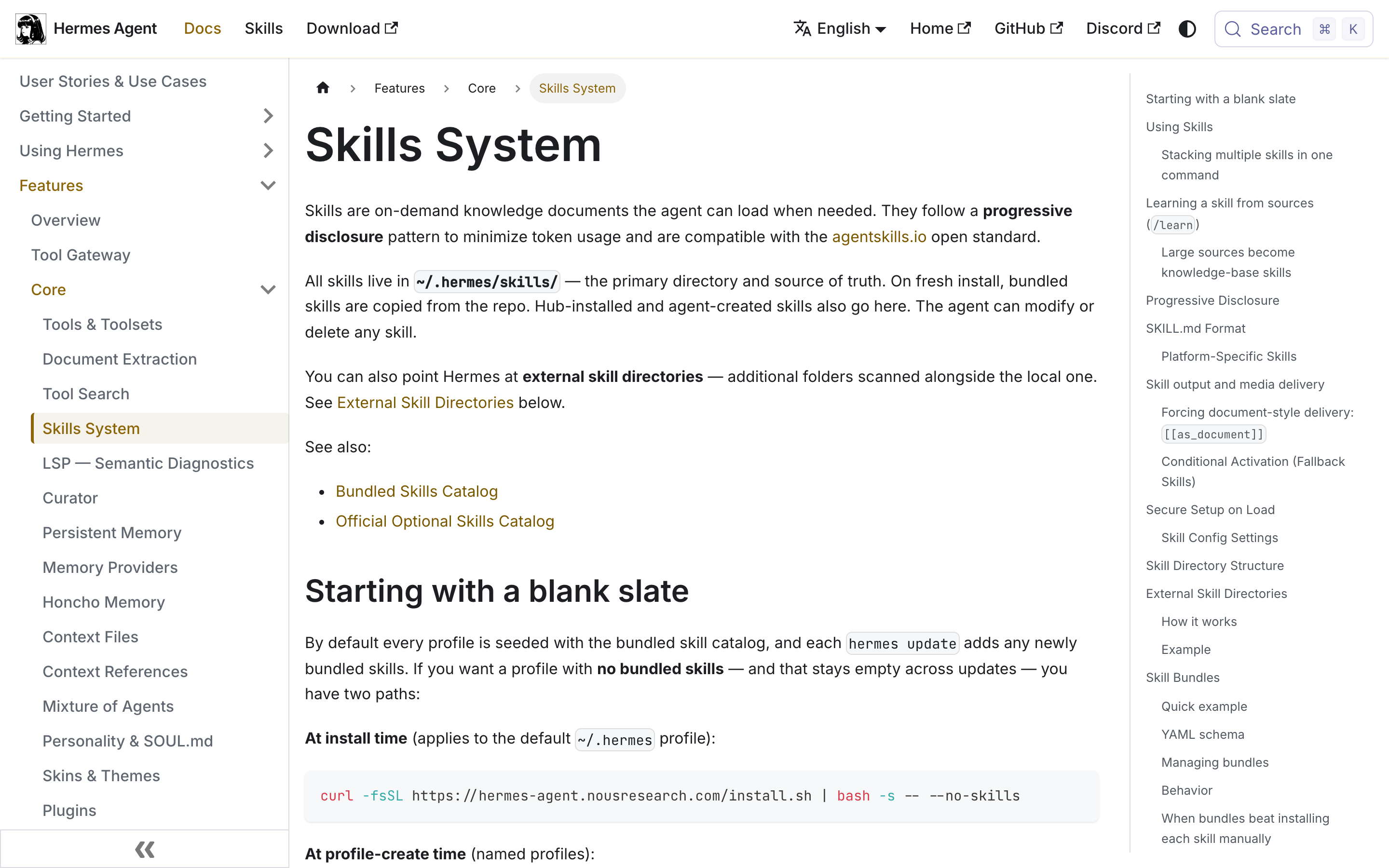Jump to External Skill Directories in contents
Screen dimensions: 1389x868
click(x=1216, y=594)
